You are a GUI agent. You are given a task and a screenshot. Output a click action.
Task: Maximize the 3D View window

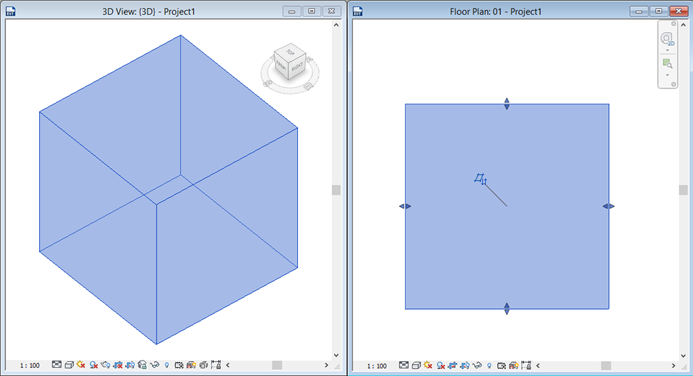(312, 11)
